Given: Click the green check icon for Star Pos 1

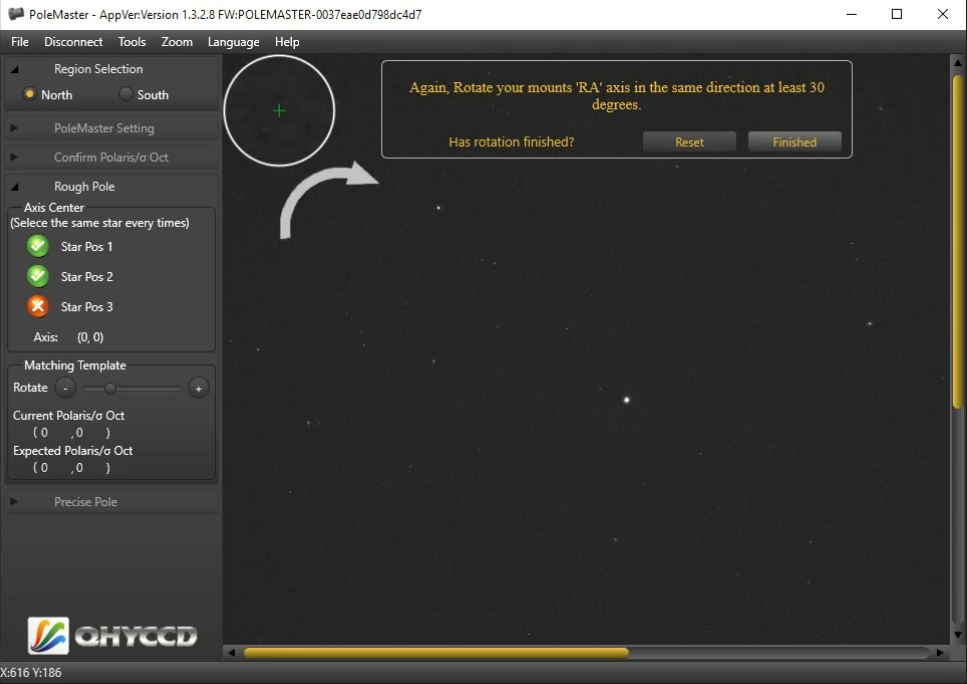Looking at the screenshot, I should click(x=38, y=246).
